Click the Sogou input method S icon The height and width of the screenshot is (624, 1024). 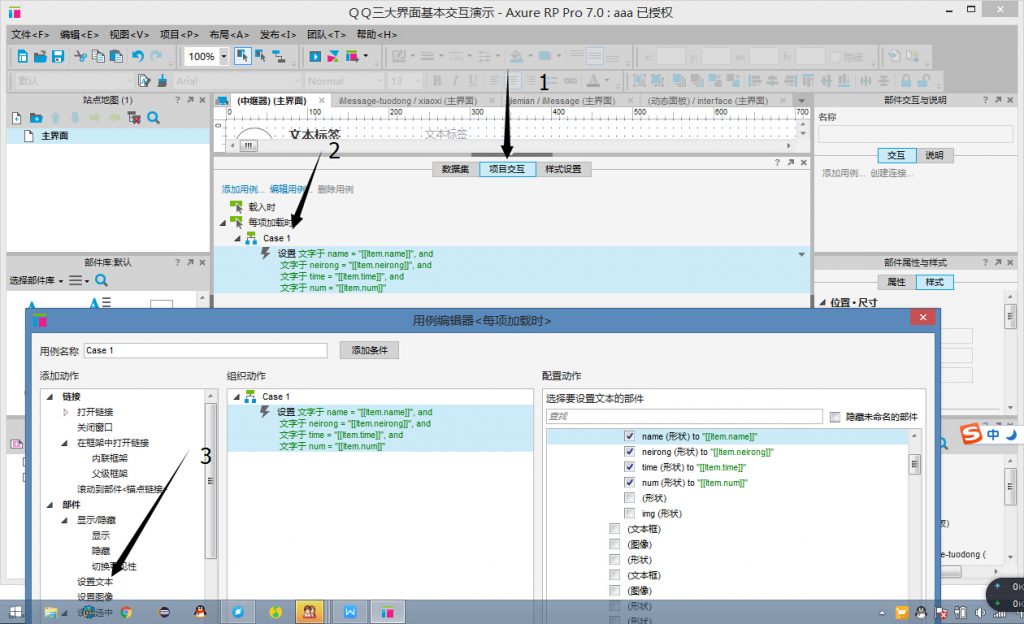click(972, 433)
